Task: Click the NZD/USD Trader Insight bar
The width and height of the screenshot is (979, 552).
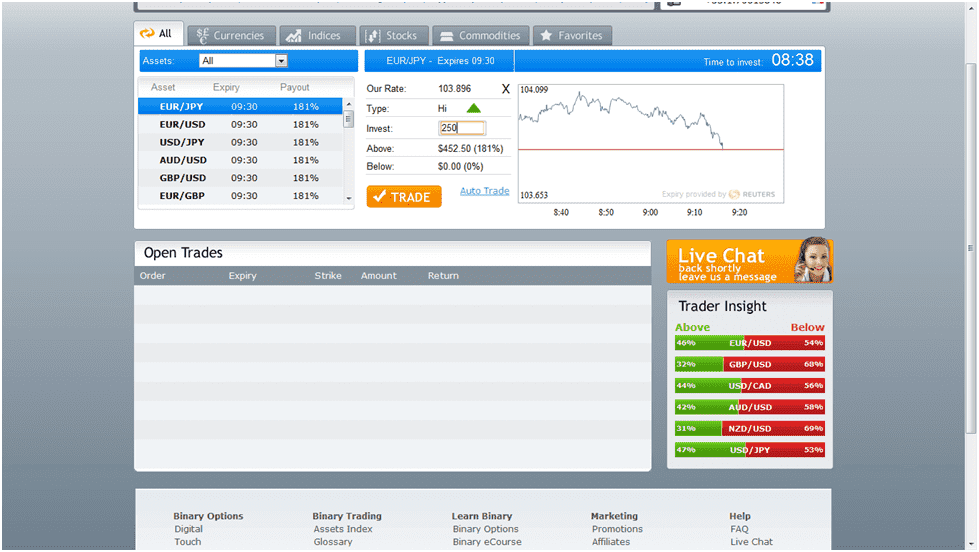Action: pyautogui.click(x=750, y=428)
